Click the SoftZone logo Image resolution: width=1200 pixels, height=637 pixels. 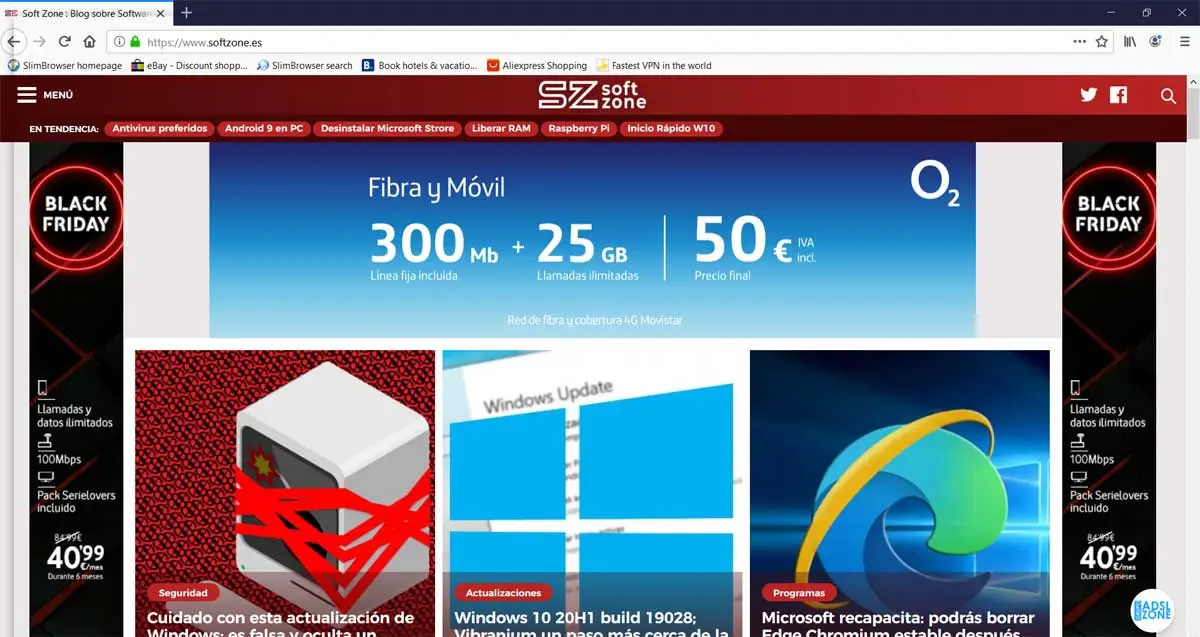592,95
